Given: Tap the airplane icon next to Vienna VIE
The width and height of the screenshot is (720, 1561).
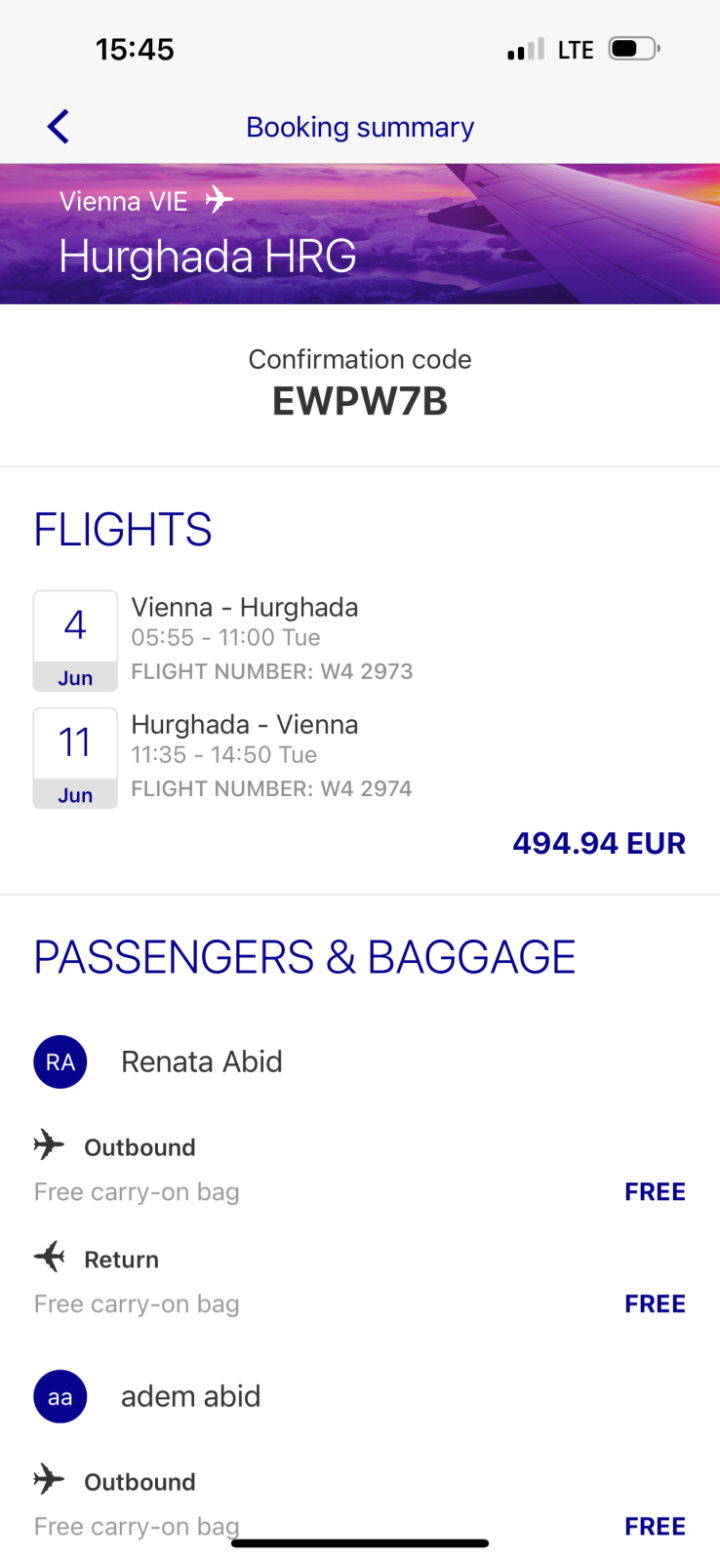Looking at the screenshot, I should pyautogui.click(x=219, y=200).
